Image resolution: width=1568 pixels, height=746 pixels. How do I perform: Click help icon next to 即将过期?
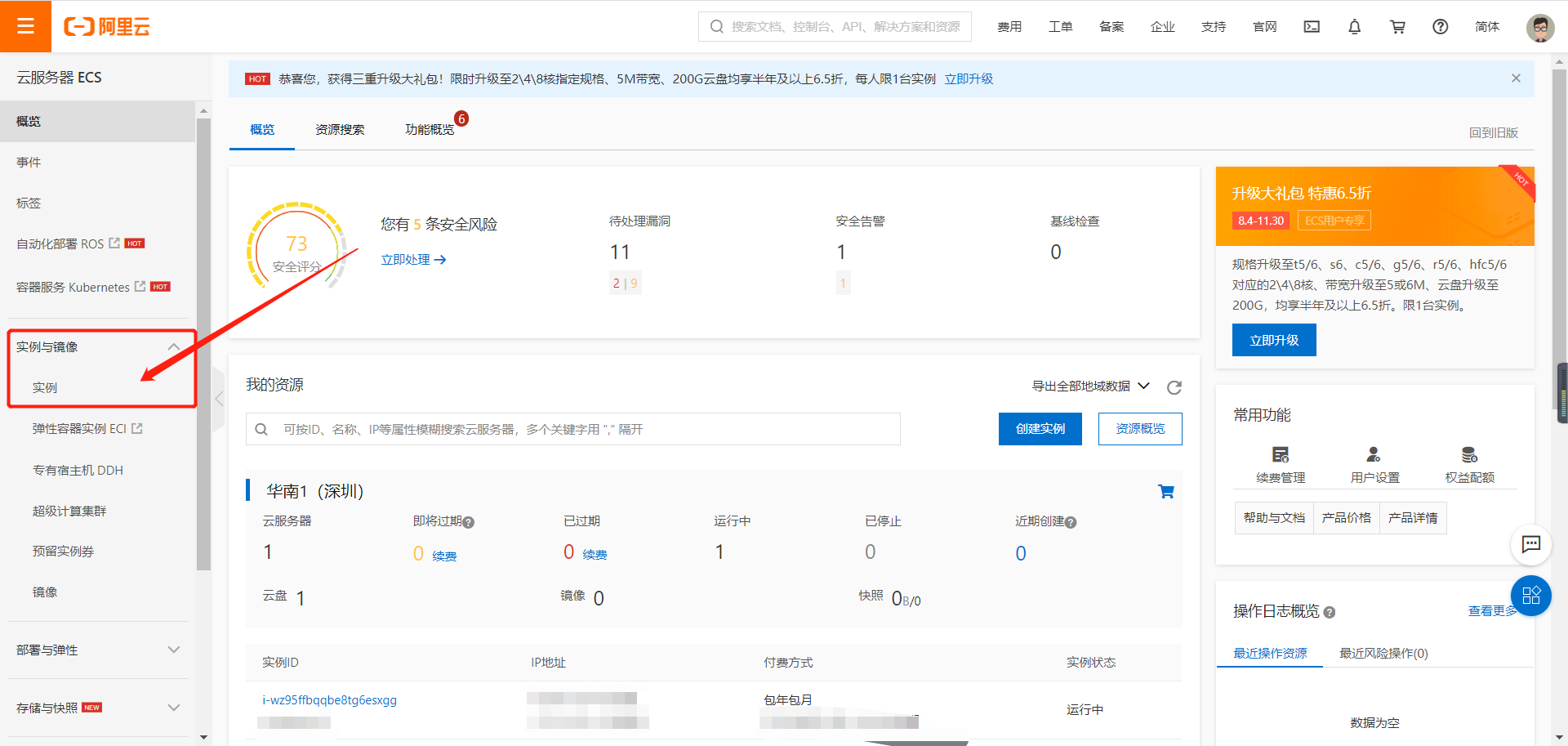pyautogui.click(x=469, y=522)
